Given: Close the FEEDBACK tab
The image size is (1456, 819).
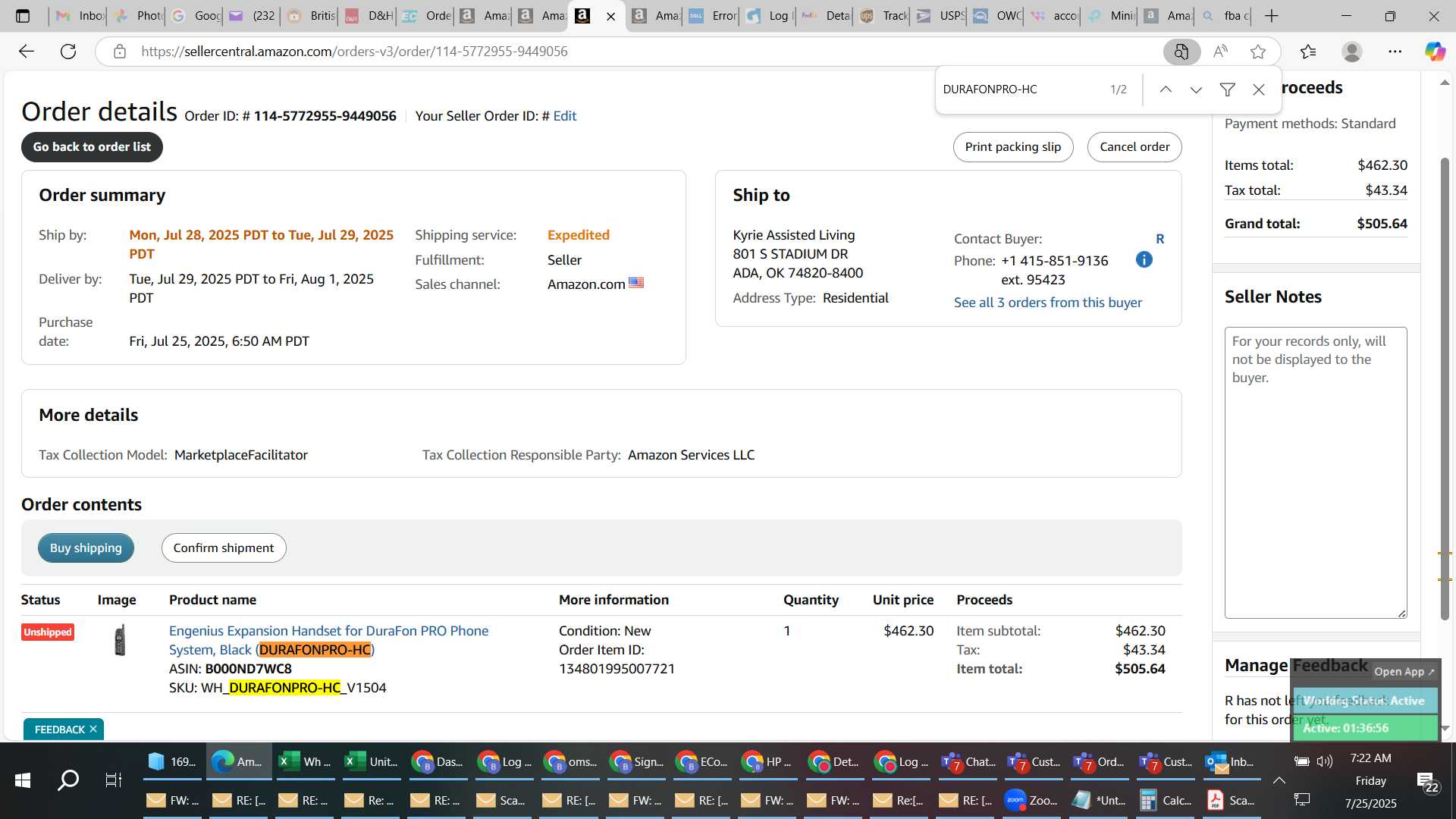Looking at the screenshot, I should coord(93,729).
